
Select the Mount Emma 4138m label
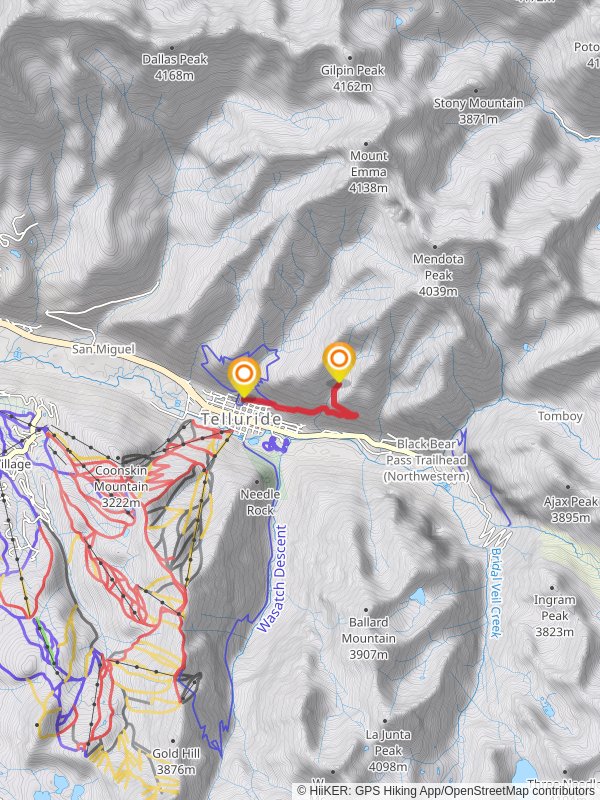coord(368,172)
